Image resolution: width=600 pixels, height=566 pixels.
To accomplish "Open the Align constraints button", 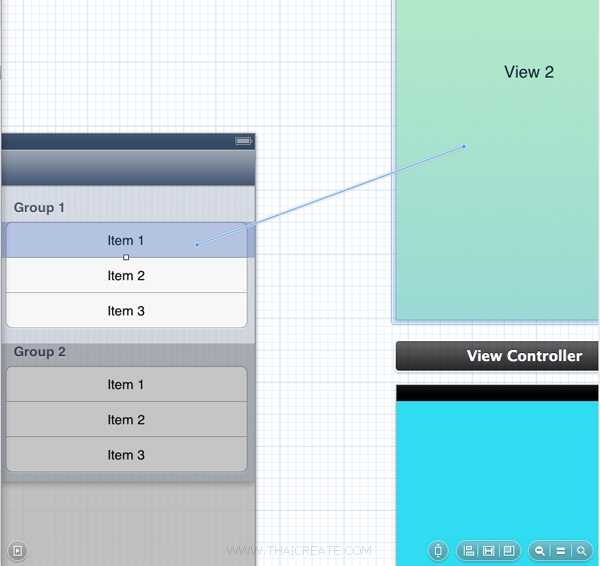I will click(x=469, y=551).
